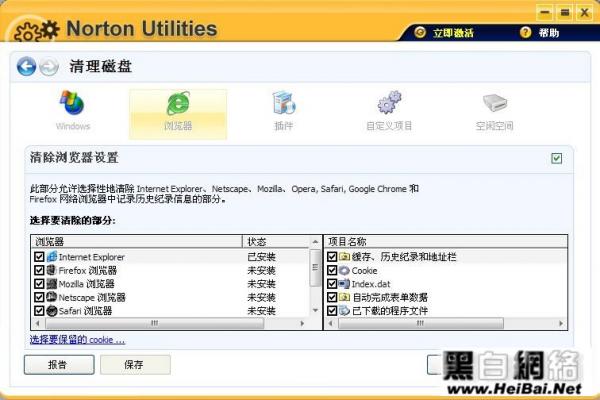Viewport: 600px width, 400px height.
Task: Click the 保存 save button
Action: [135, 364]
